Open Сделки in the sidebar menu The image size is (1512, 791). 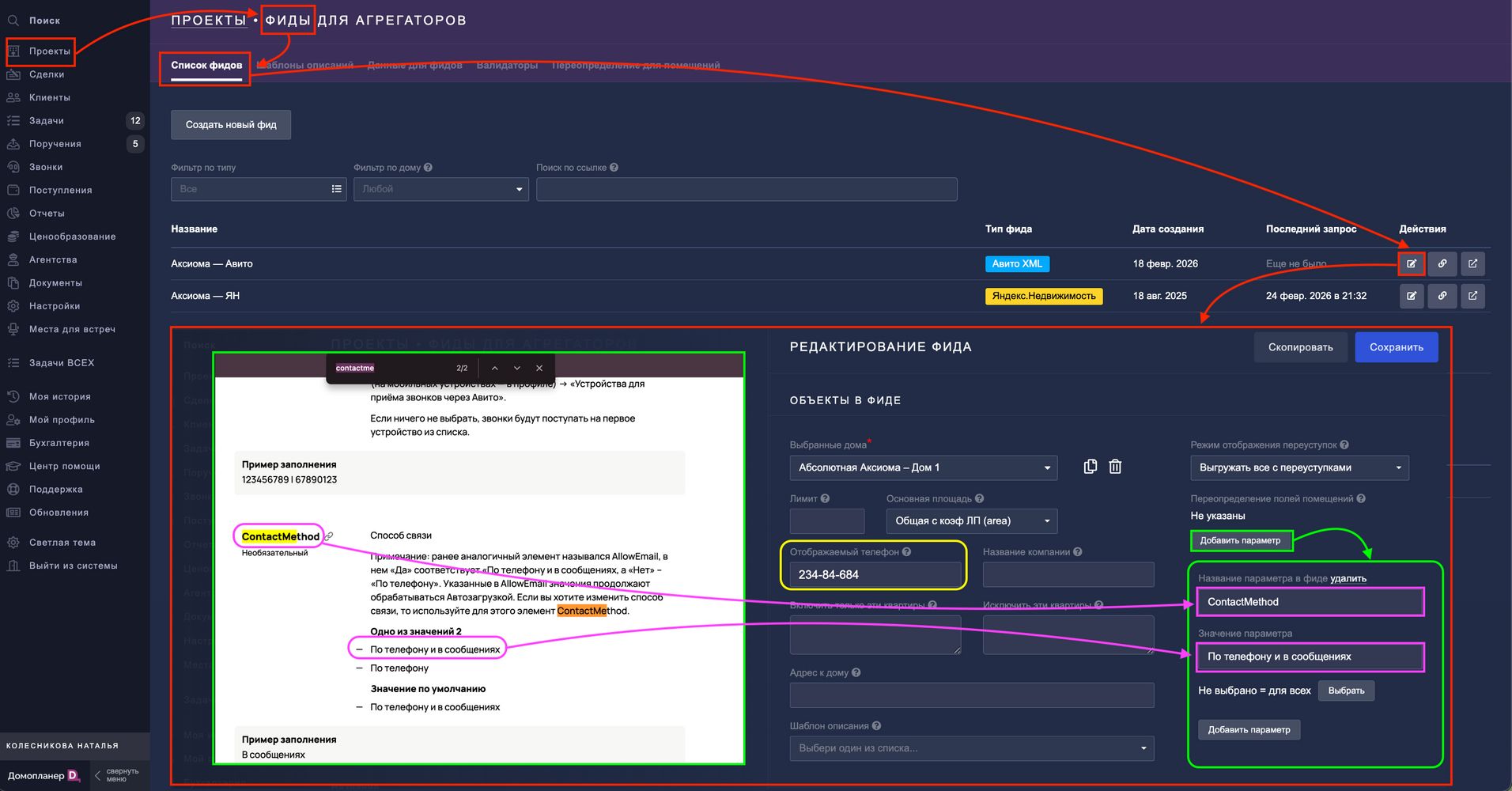tap(47, 74)
